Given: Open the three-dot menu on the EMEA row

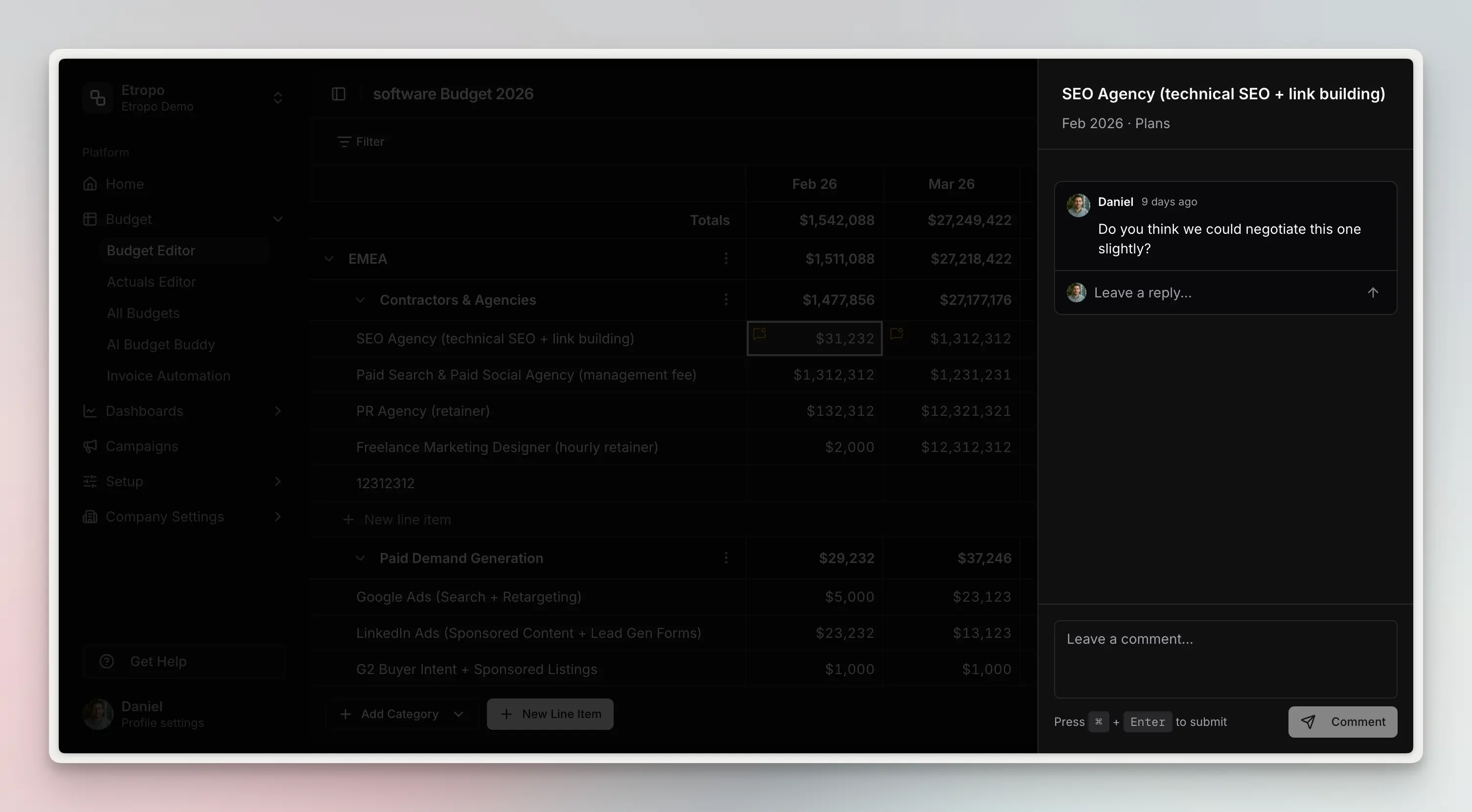Looking at the screenshot, I should pyautogui.click(x=726, y=259).
